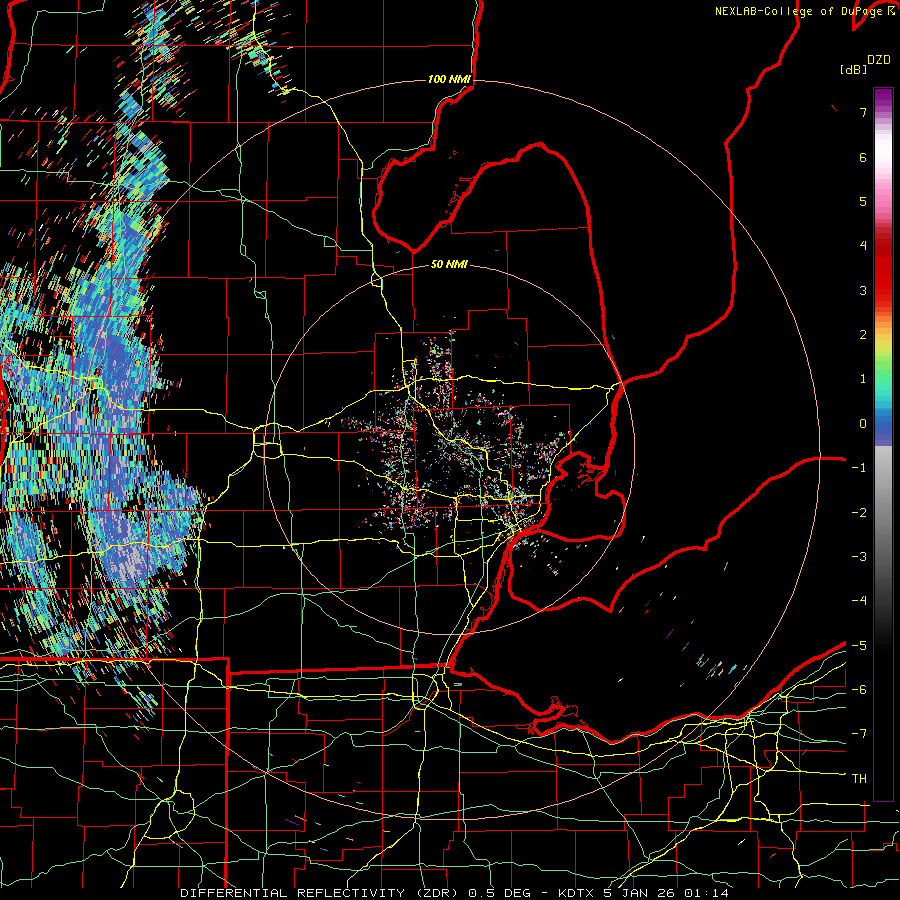Click the 7 dB scale value
Viewport: 900px width, 900px height.
(863, 112)
